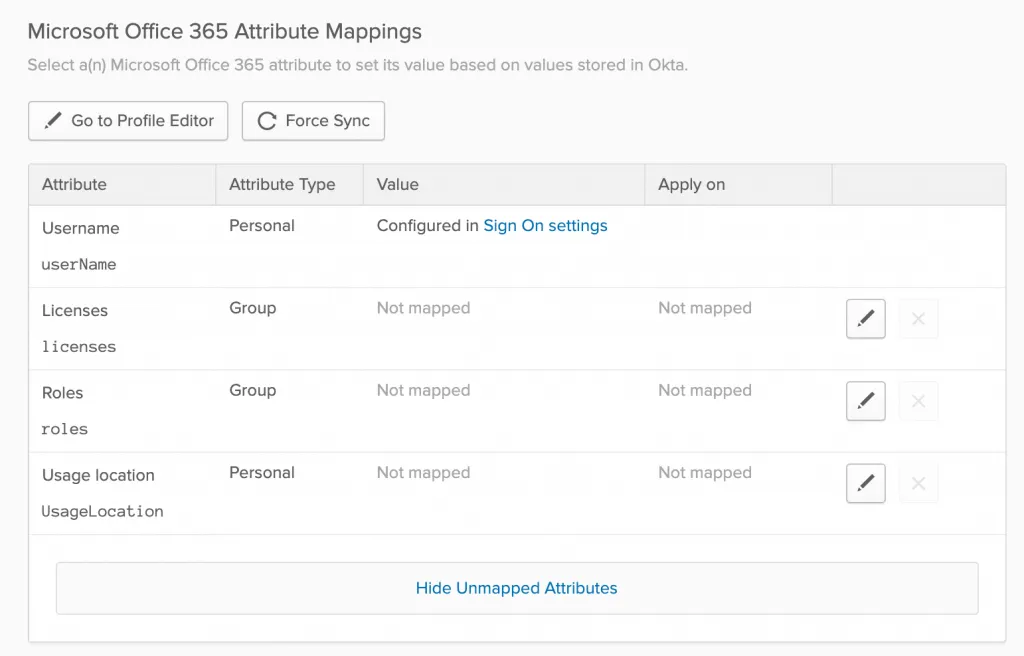Click the Attribute Type column header
Image resolution: width=1024 pixels, height=656 pixels.
coord(282,185)
